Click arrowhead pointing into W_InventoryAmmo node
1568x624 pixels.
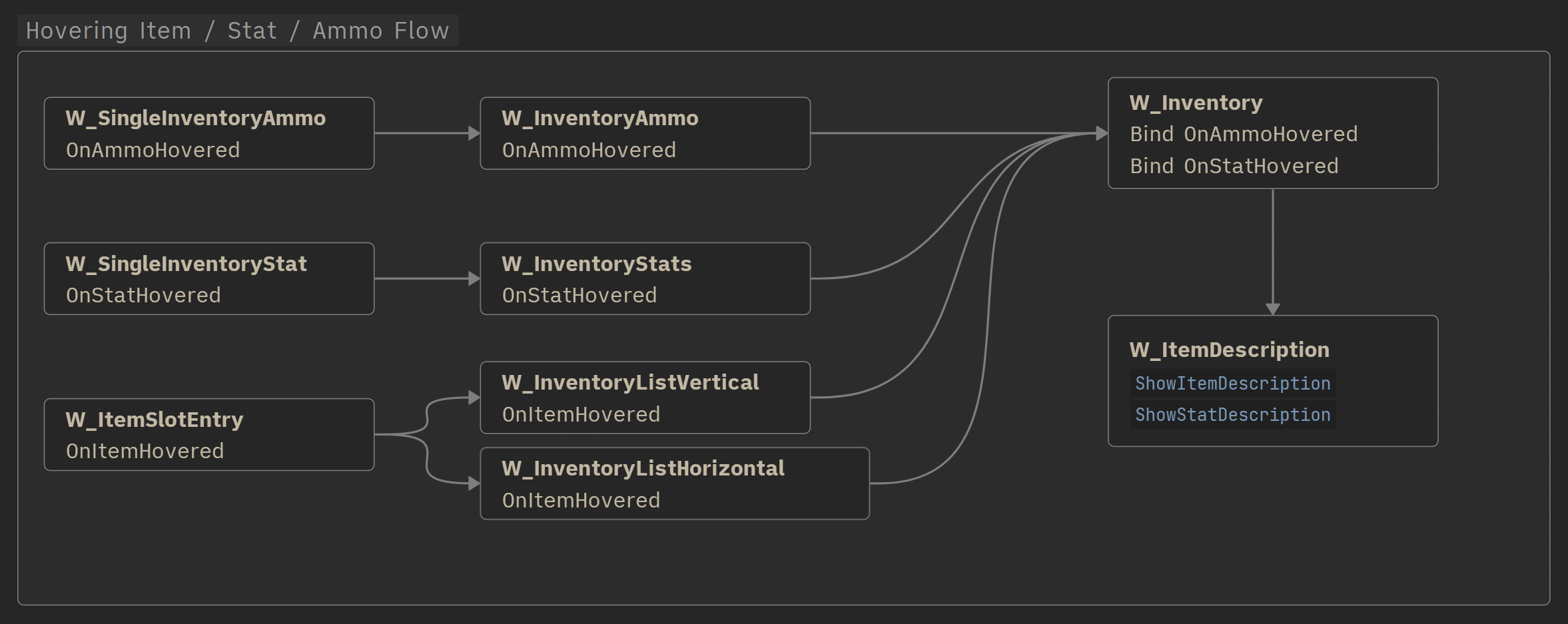click(x=474, y=133)
